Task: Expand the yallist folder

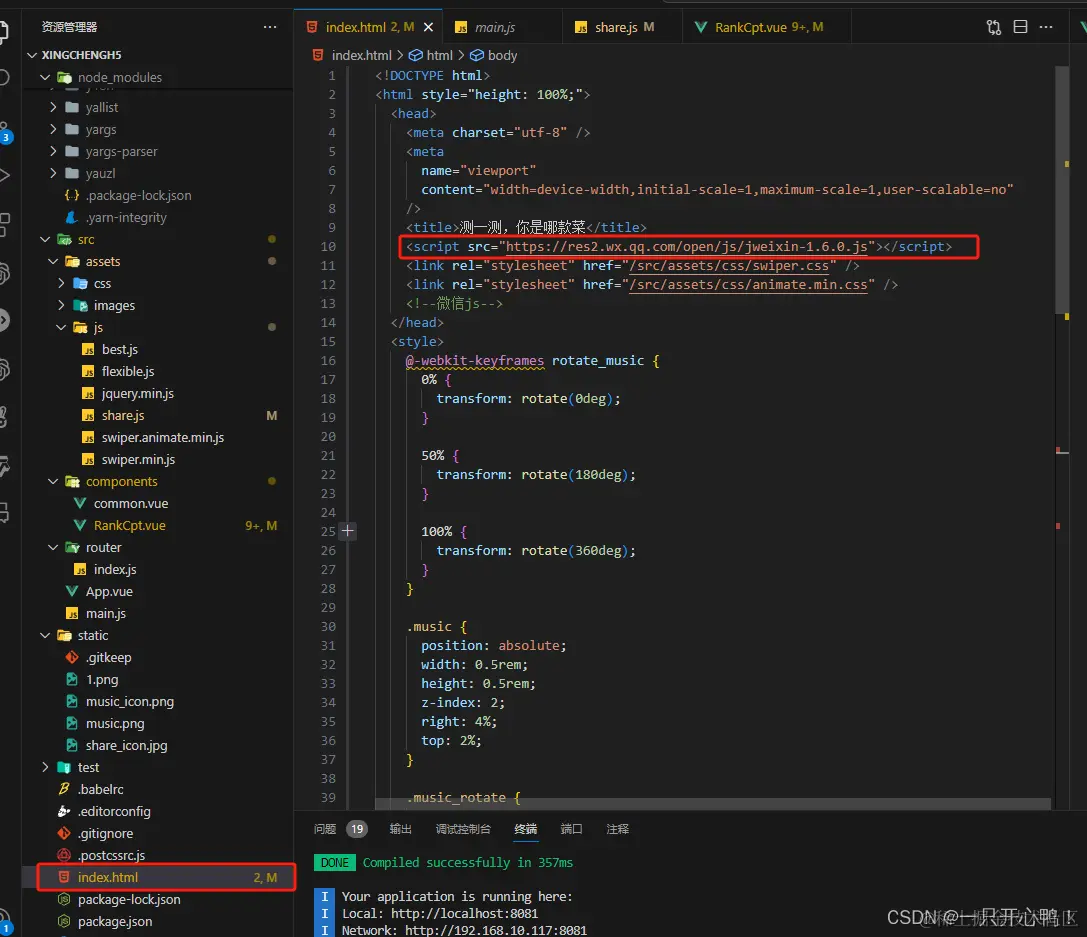Action: 53,107
